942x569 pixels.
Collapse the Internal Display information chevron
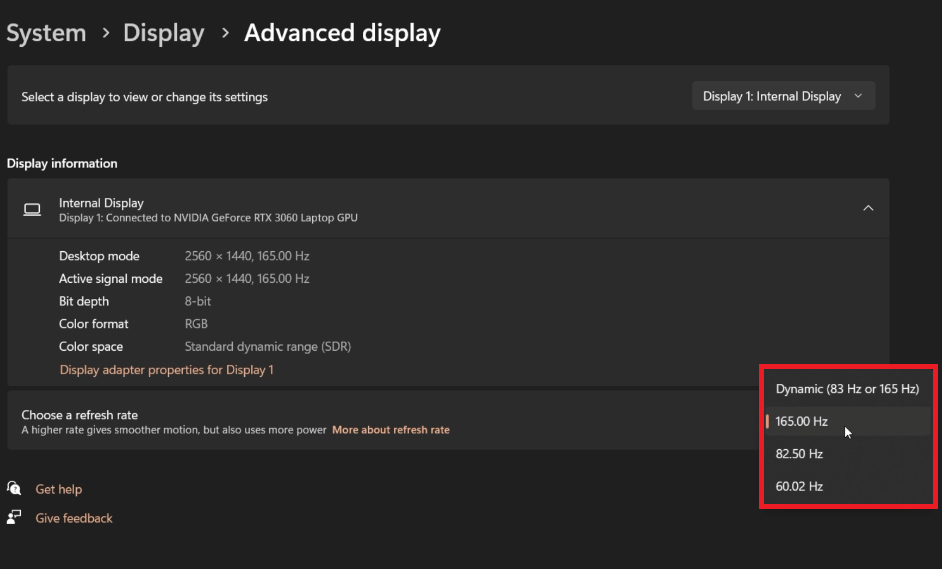coord(868,208)
